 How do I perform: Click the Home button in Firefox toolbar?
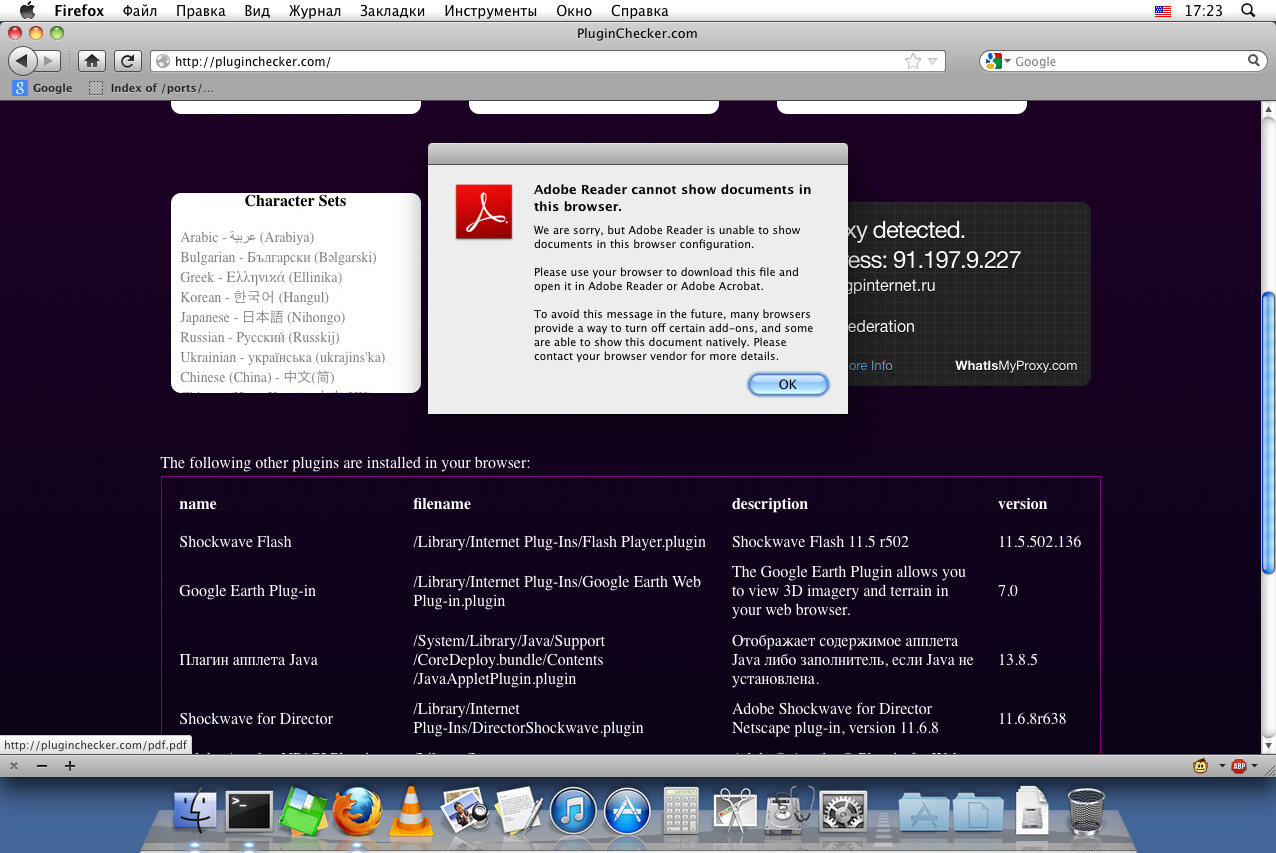pos(92,61)
